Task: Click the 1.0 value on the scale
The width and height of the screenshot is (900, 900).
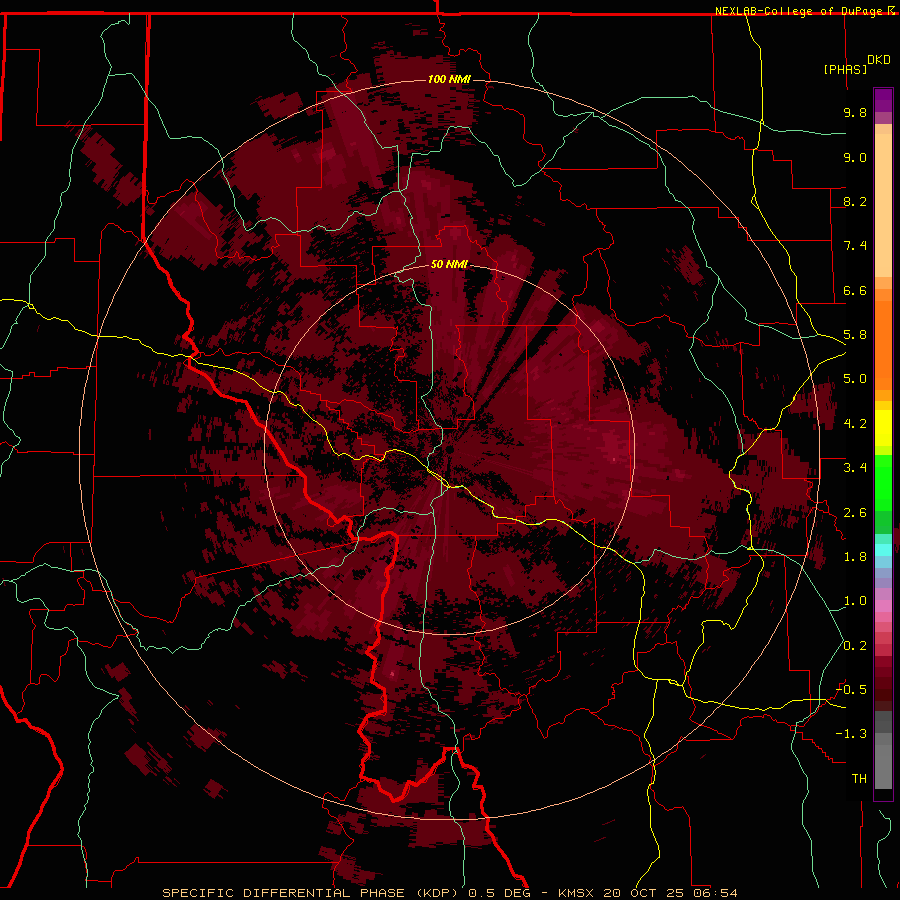Action: pyautogui.click(x=855, y=601)
